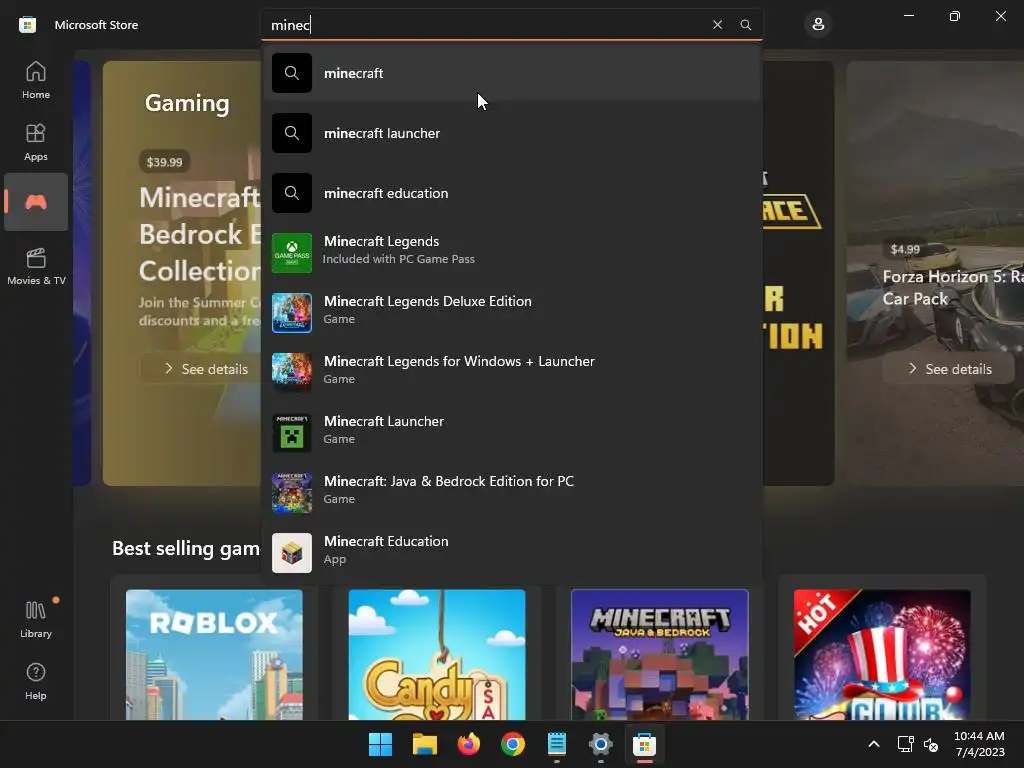Click the Game Pass icon beside Minecraft Legends
This screenshot has height=768, width=1024.
[x=292, y=253]
